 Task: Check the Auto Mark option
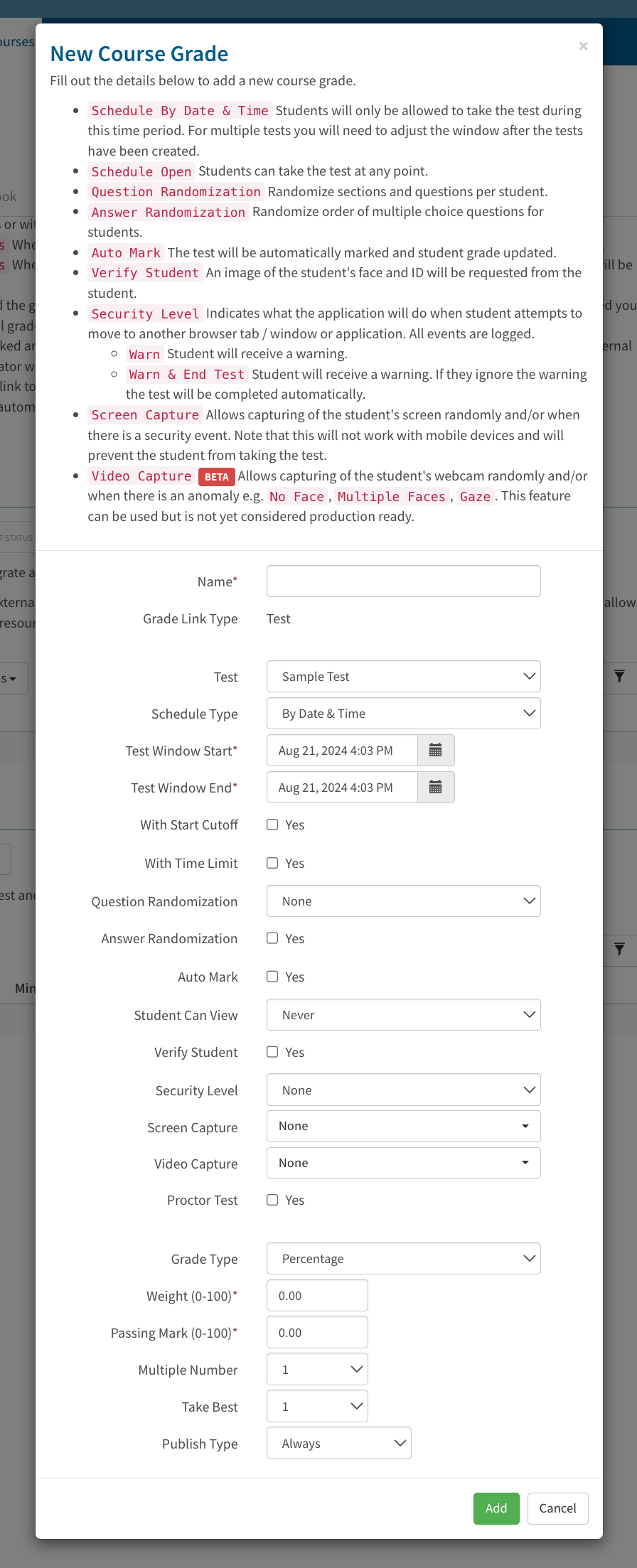click(272, 977)
